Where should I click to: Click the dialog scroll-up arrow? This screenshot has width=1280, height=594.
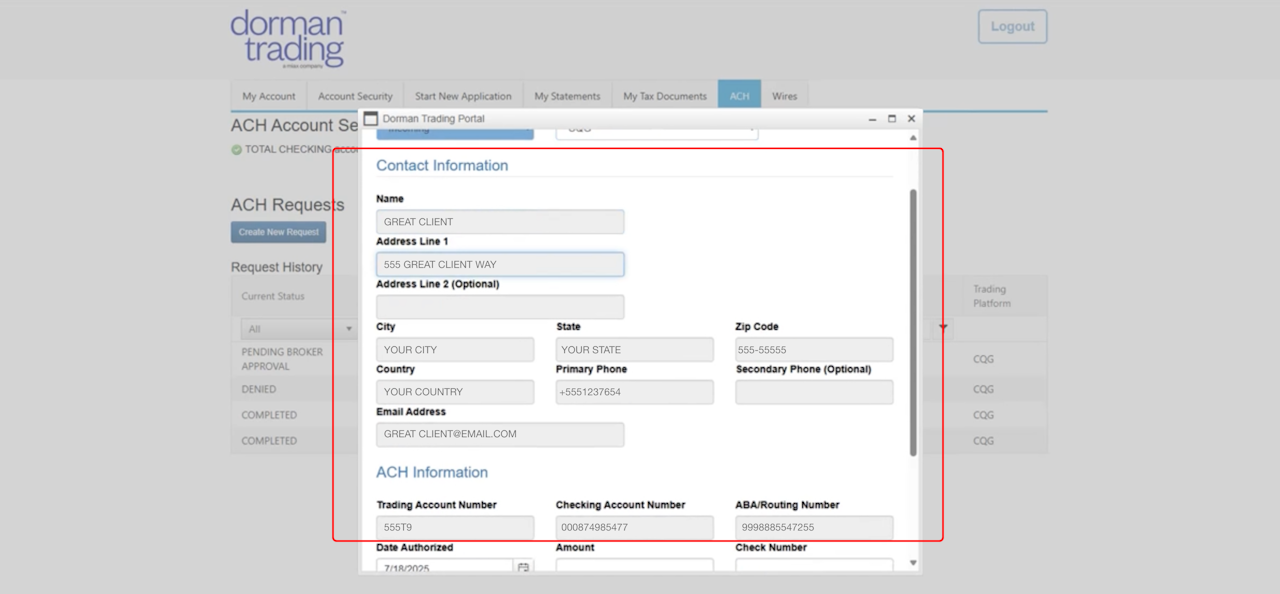[912, 138]
